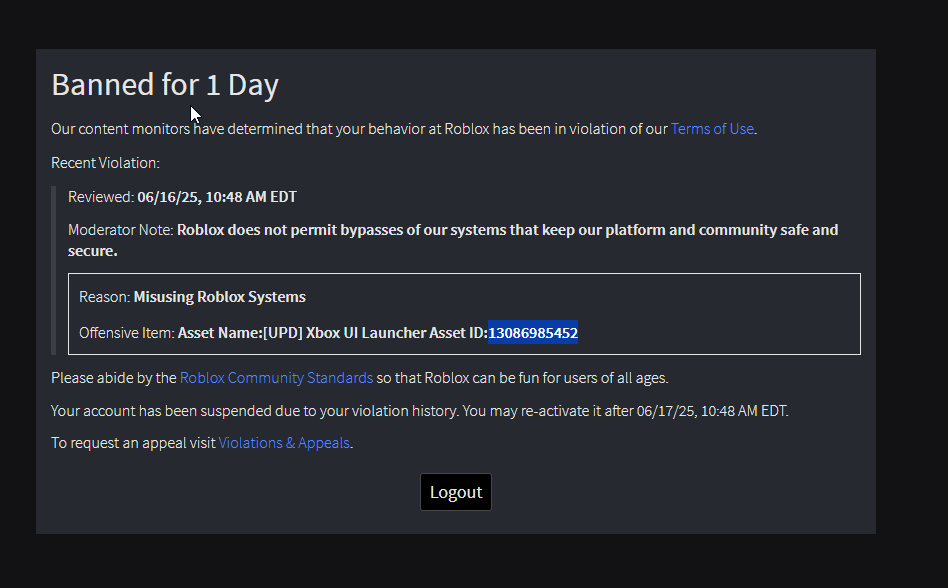Click the account suspended re-activation sentence
948x588 pixels.
[x=420, y=411]
